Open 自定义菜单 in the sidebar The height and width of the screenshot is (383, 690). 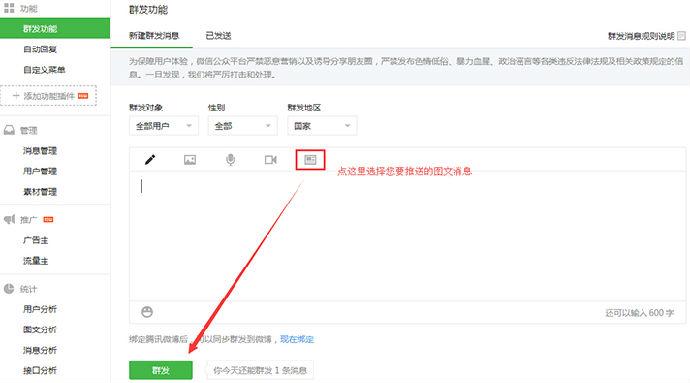click(44, 70)
